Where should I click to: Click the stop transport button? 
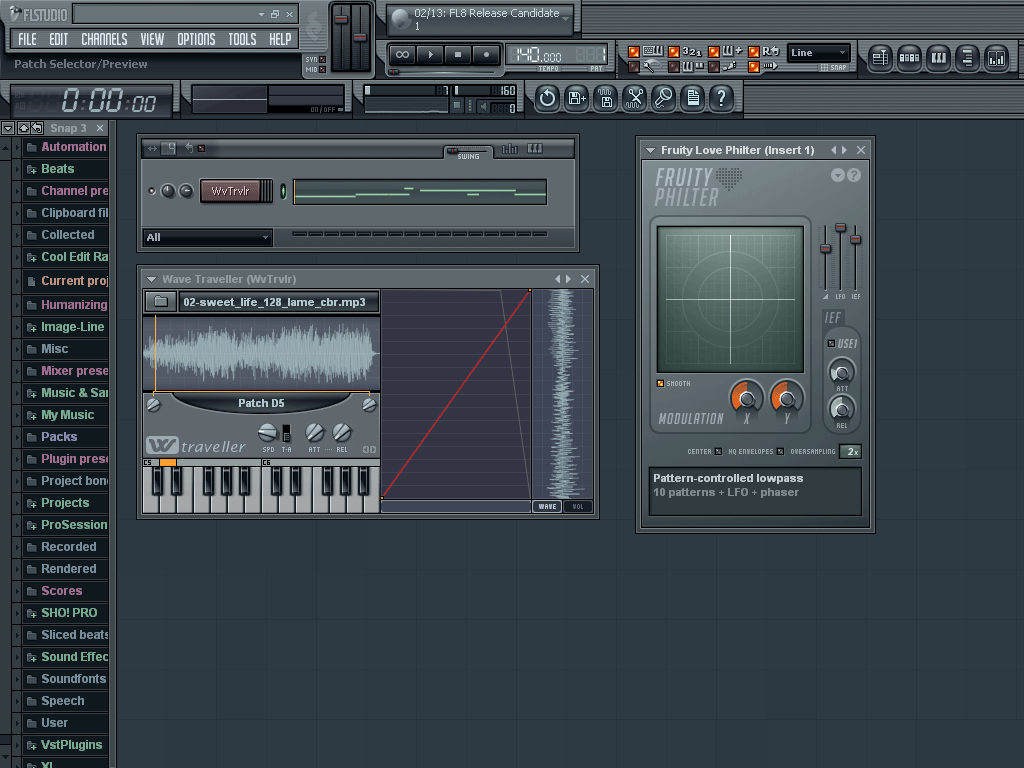click(458, 55)
